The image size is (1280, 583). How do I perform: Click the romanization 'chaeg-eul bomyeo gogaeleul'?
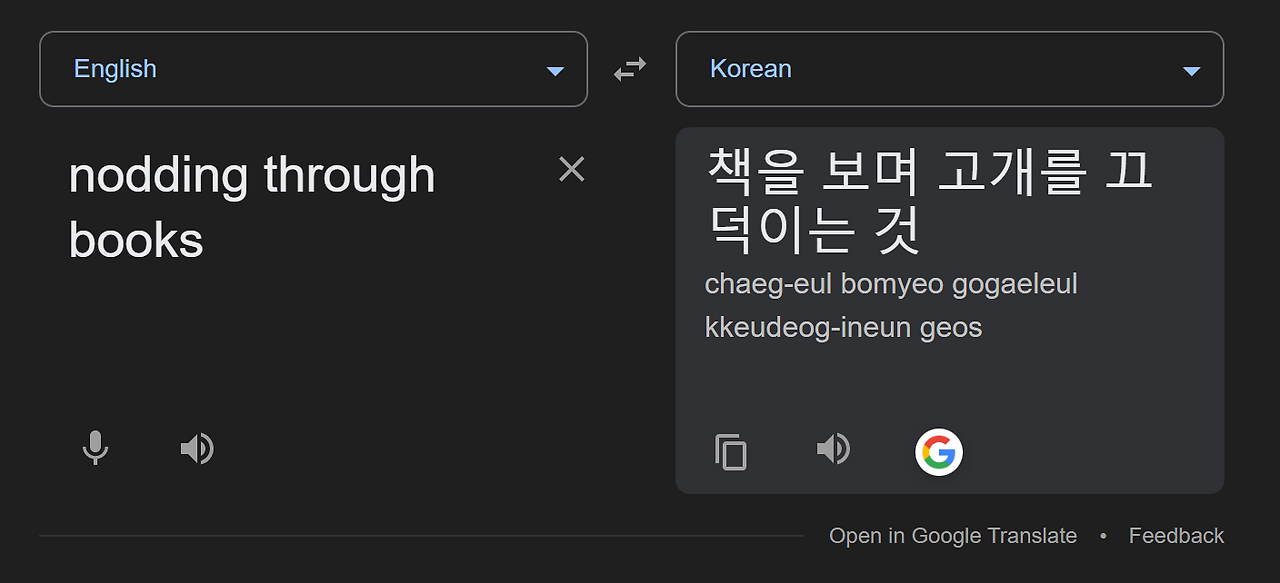(891, 284)
